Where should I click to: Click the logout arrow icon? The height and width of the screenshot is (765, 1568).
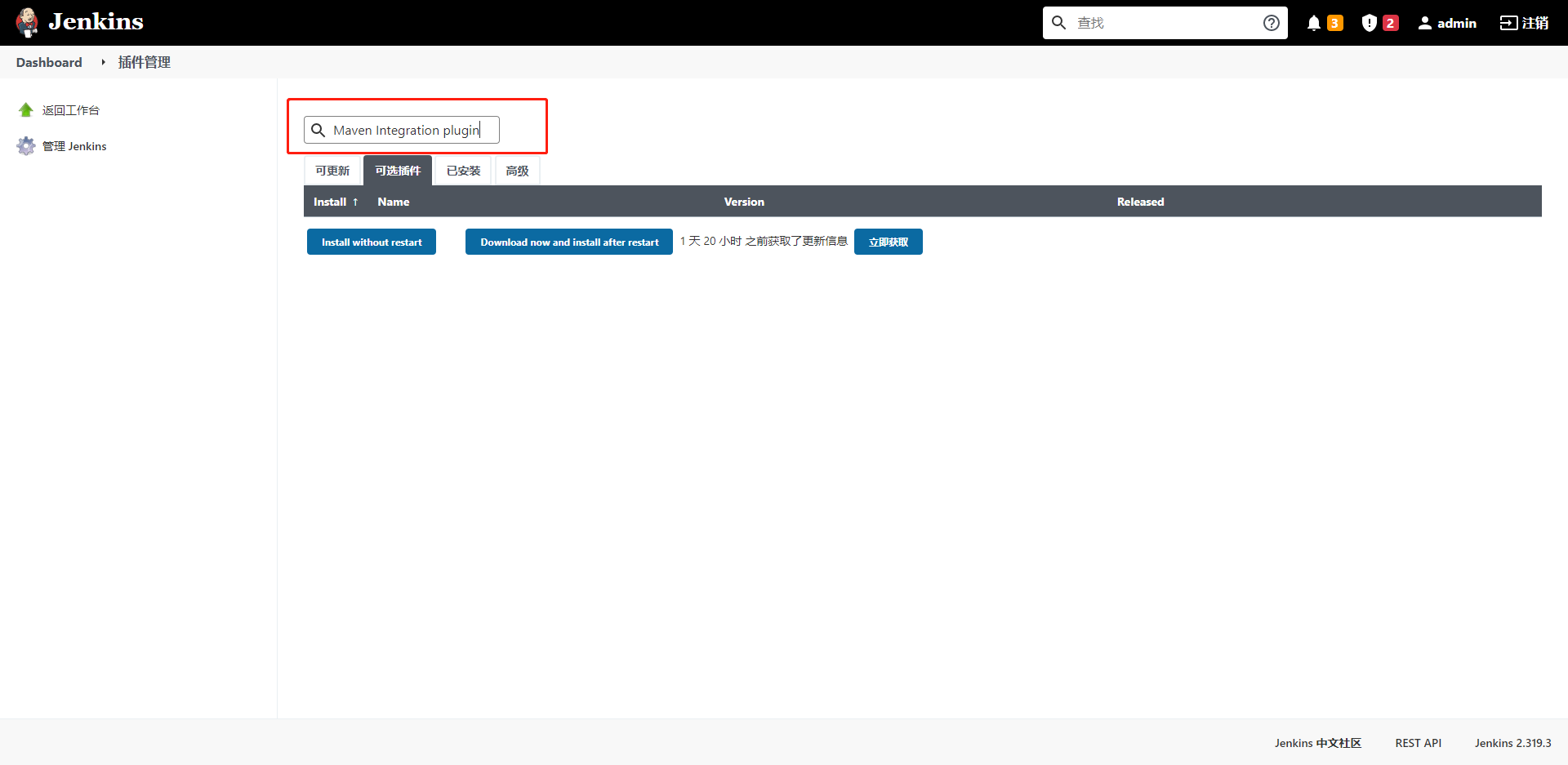pyautogui.click(x=1508, y=23)
